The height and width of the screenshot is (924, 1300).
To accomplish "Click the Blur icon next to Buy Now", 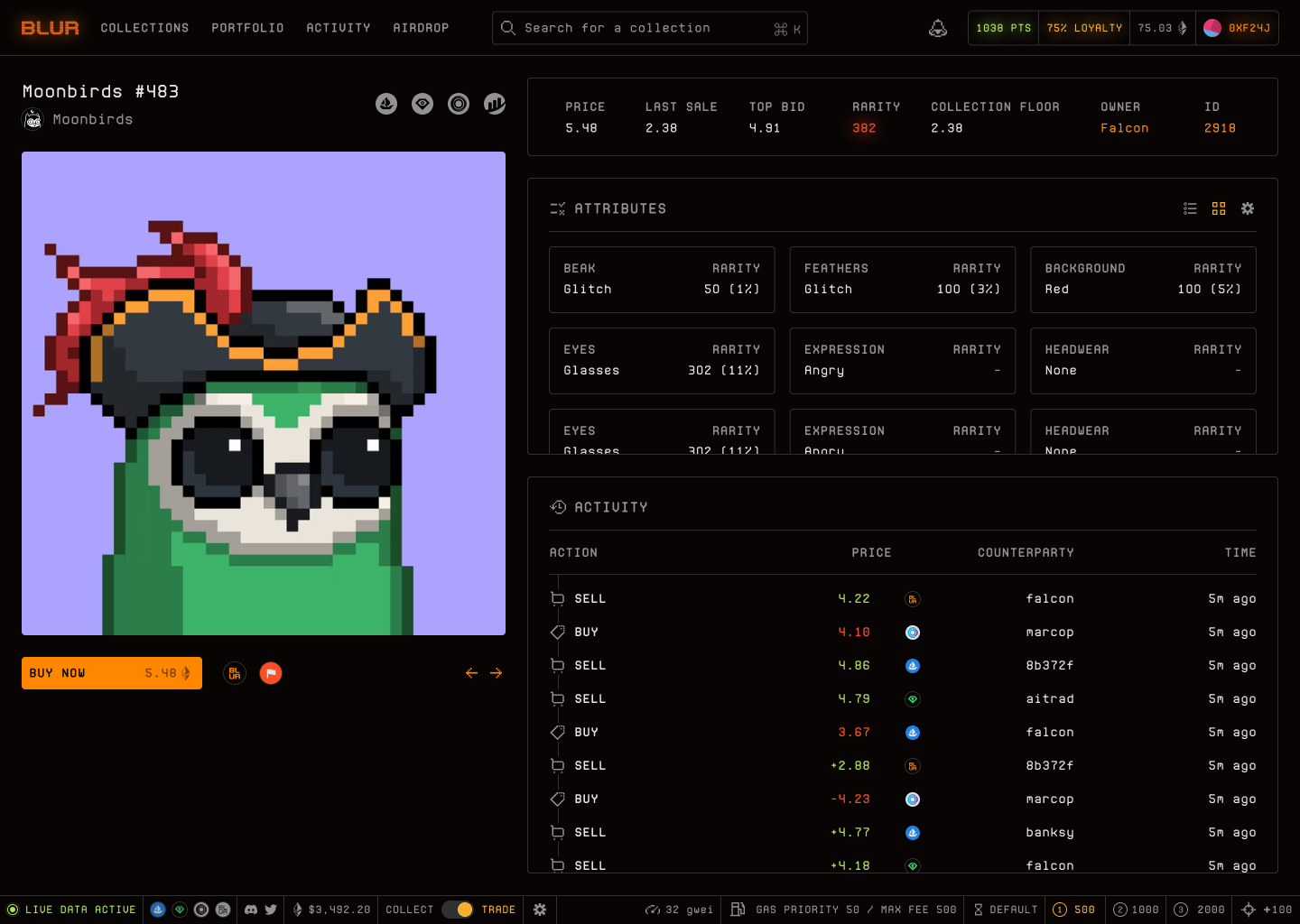I will [x=235, y=673].
